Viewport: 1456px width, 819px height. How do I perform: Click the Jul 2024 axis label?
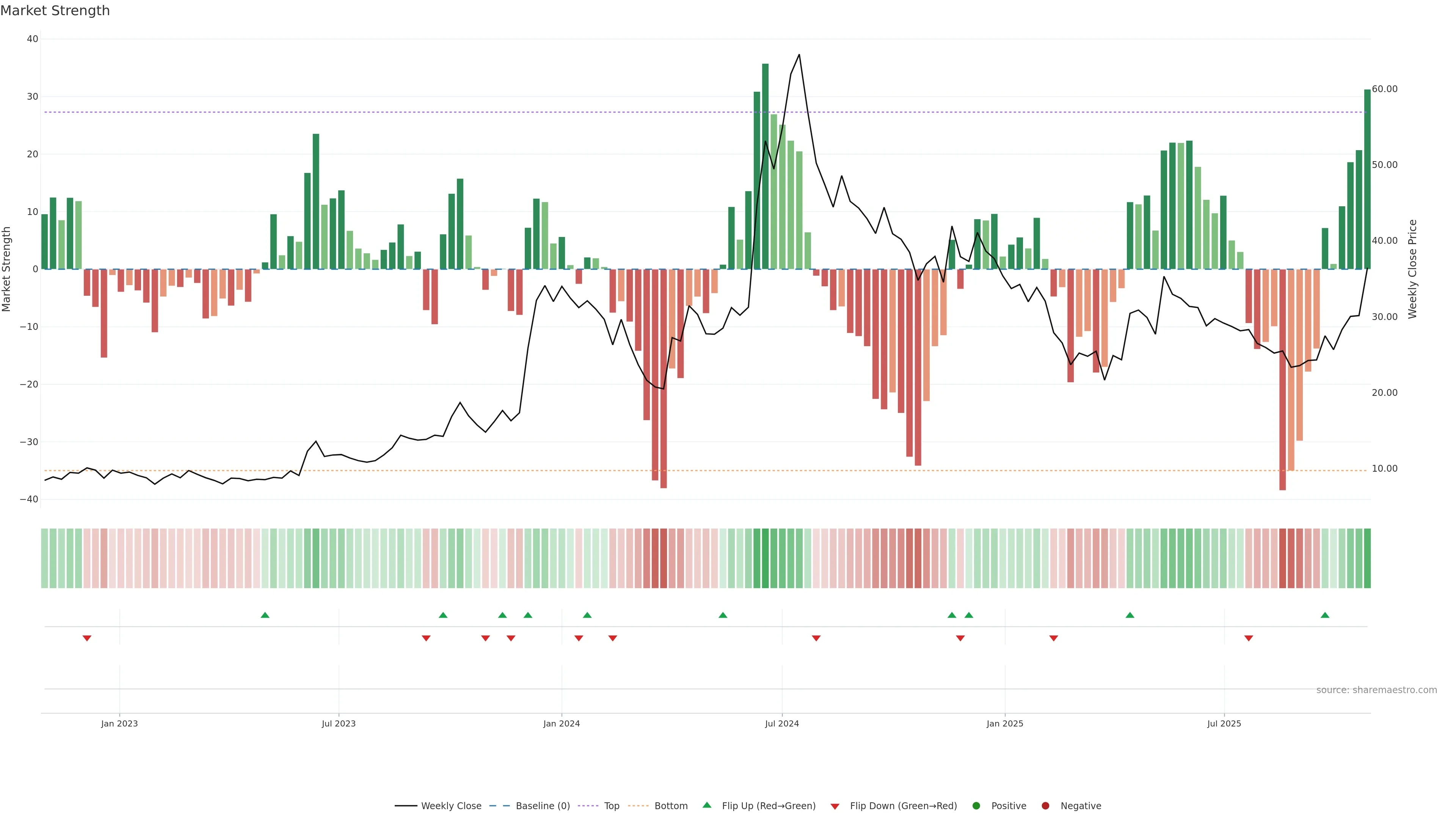(782, 723)
